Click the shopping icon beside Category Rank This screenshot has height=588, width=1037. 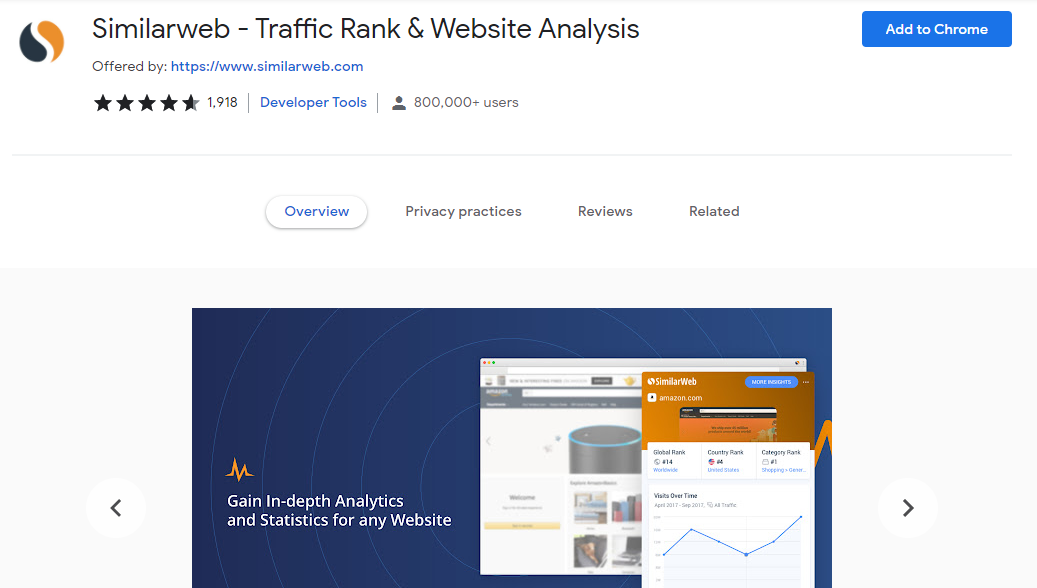pyautogui.click(x=766, y=462)
